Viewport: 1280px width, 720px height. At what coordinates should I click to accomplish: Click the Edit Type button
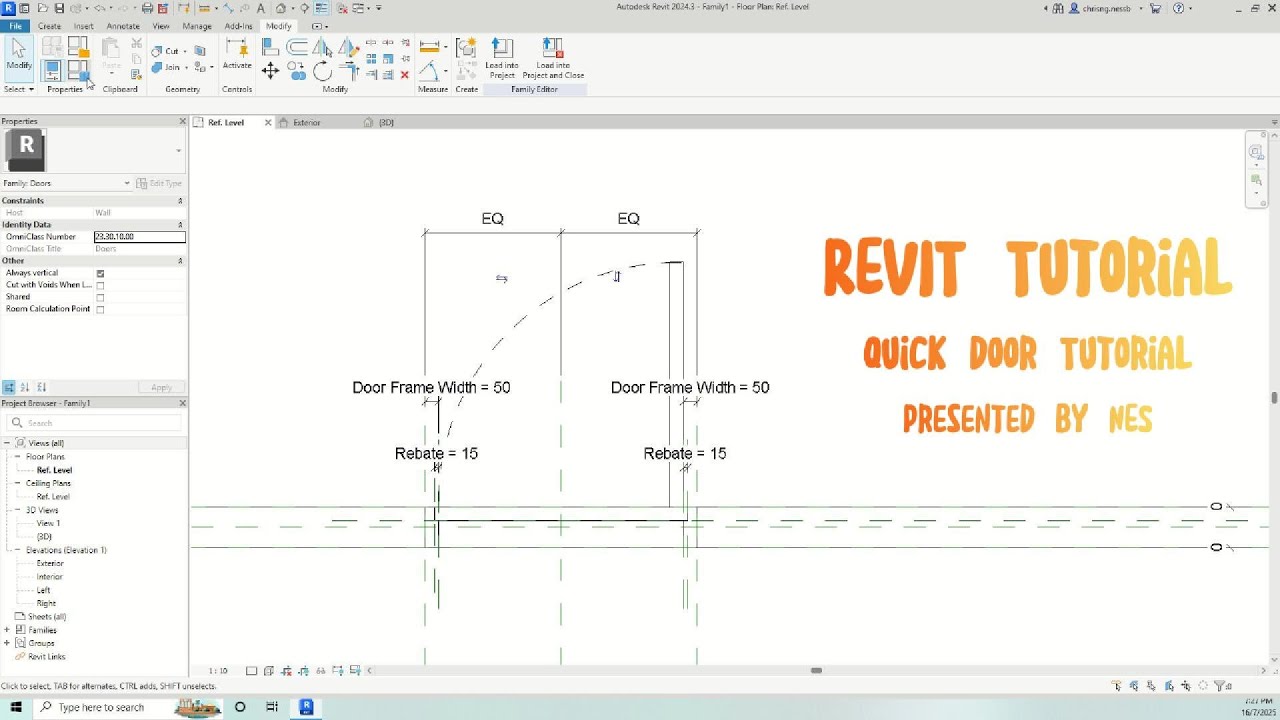click(x=159, y=183)
